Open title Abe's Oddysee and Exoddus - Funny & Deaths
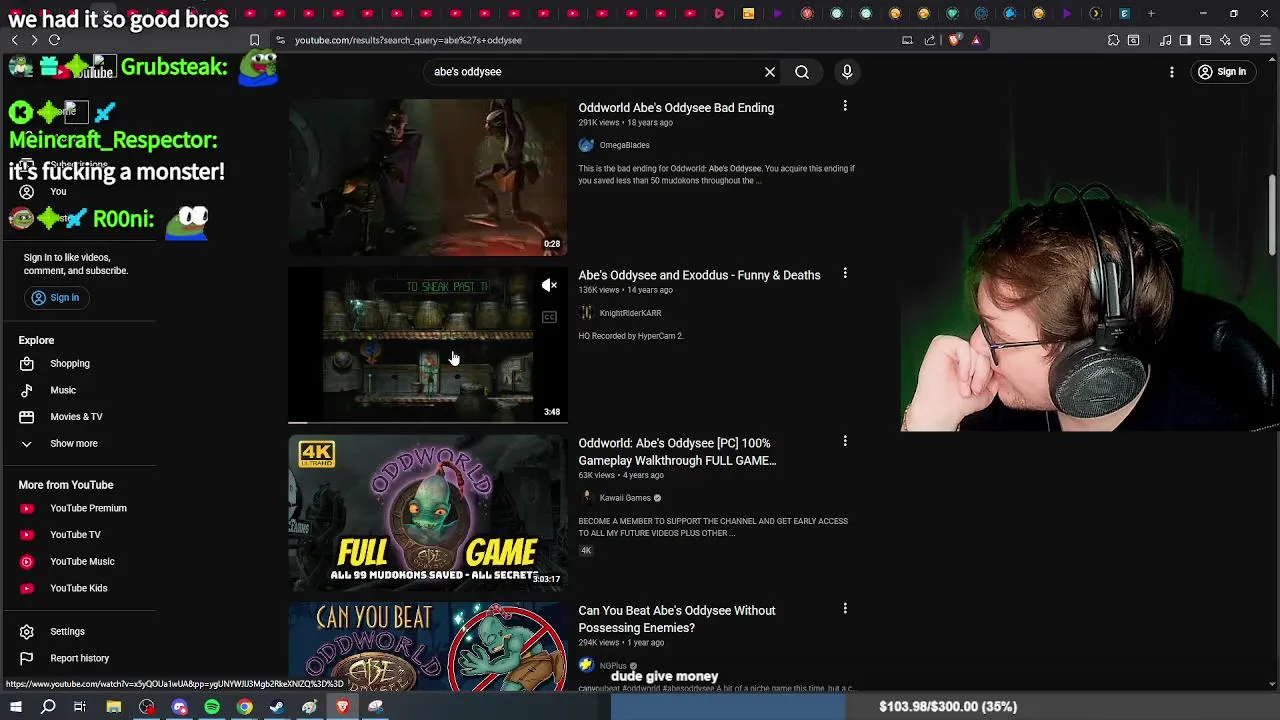Image resolution: width=1280 pixels, height=720 pixels. [699, 275]
